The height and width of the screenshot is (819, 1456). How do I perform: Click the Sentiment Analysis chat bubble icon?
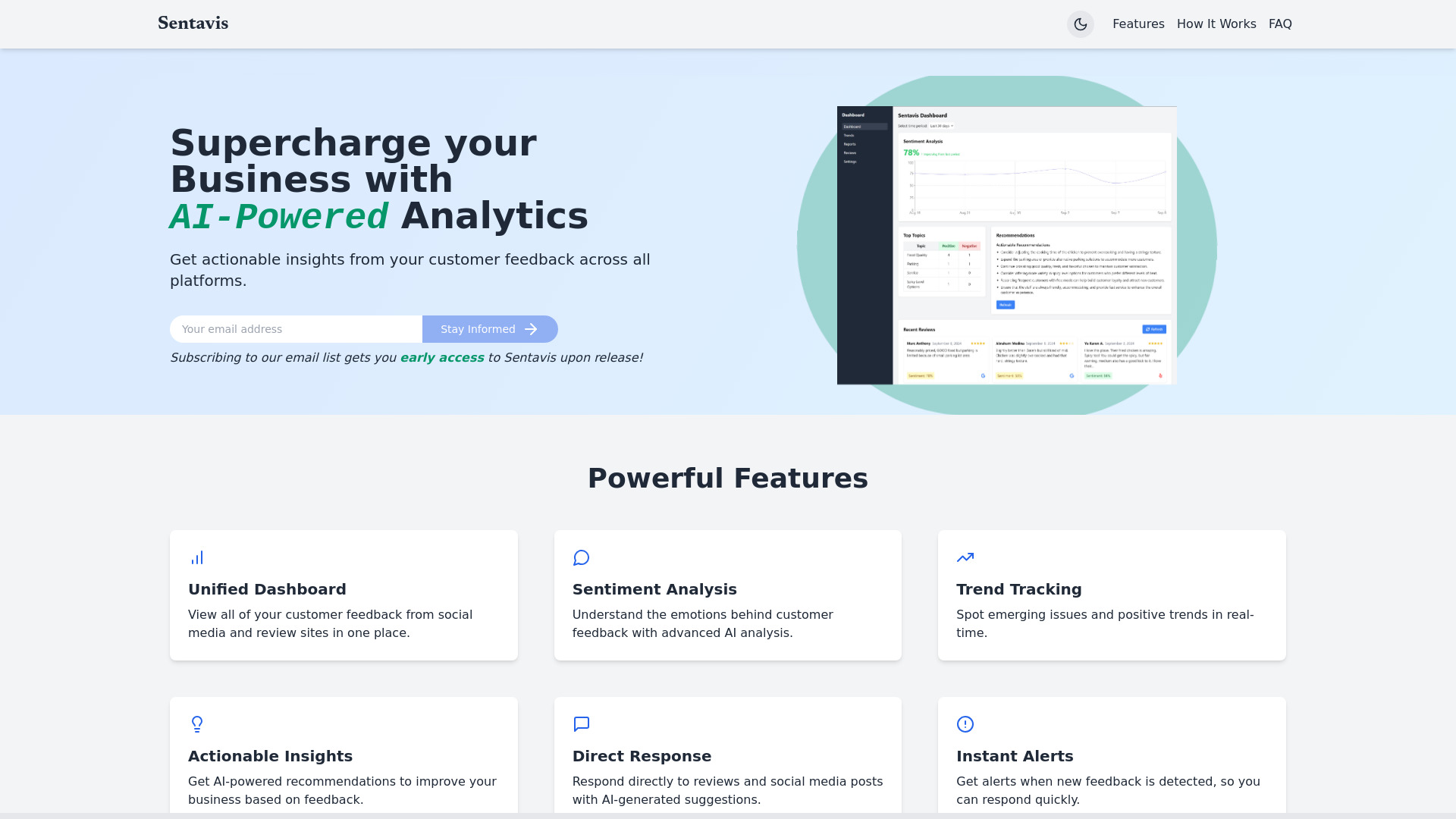pyautogui.click(x=581, y=557)
